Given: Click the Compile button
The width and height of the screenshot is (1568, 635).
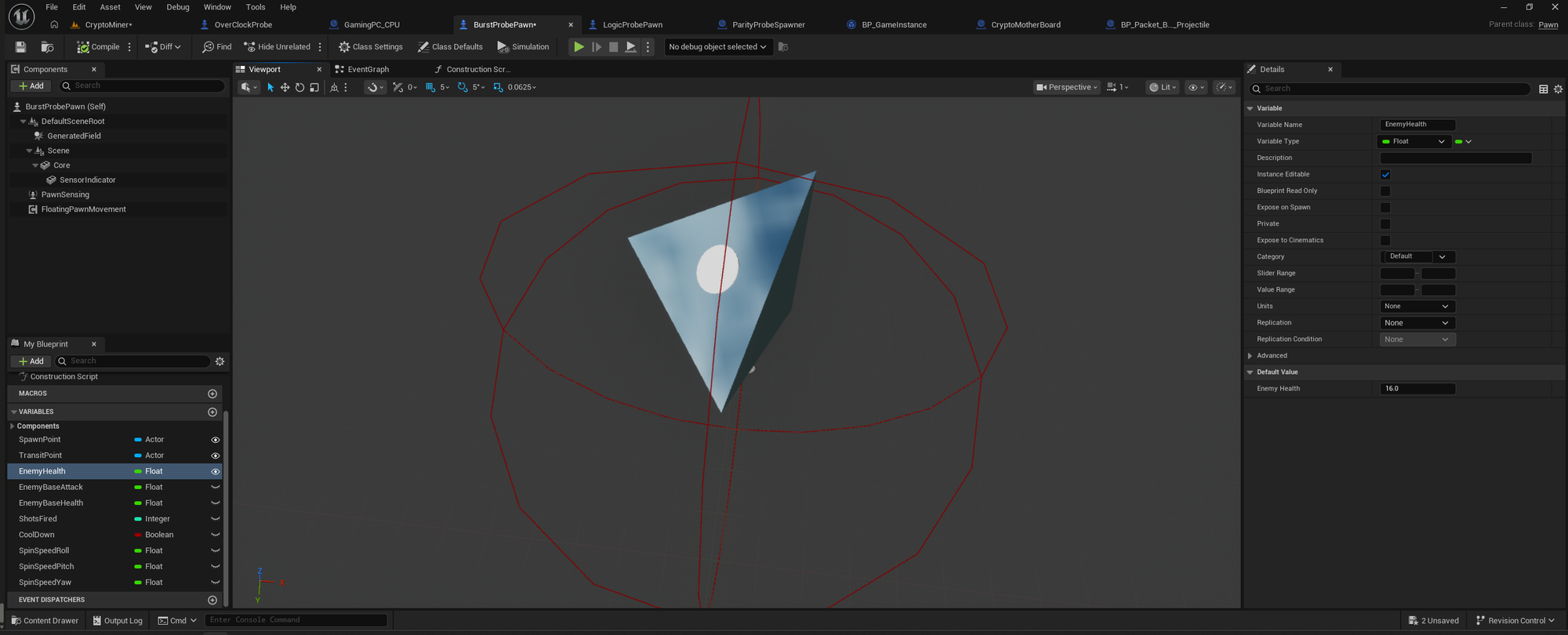Looking at the screenshot, I should pos(98,47).
